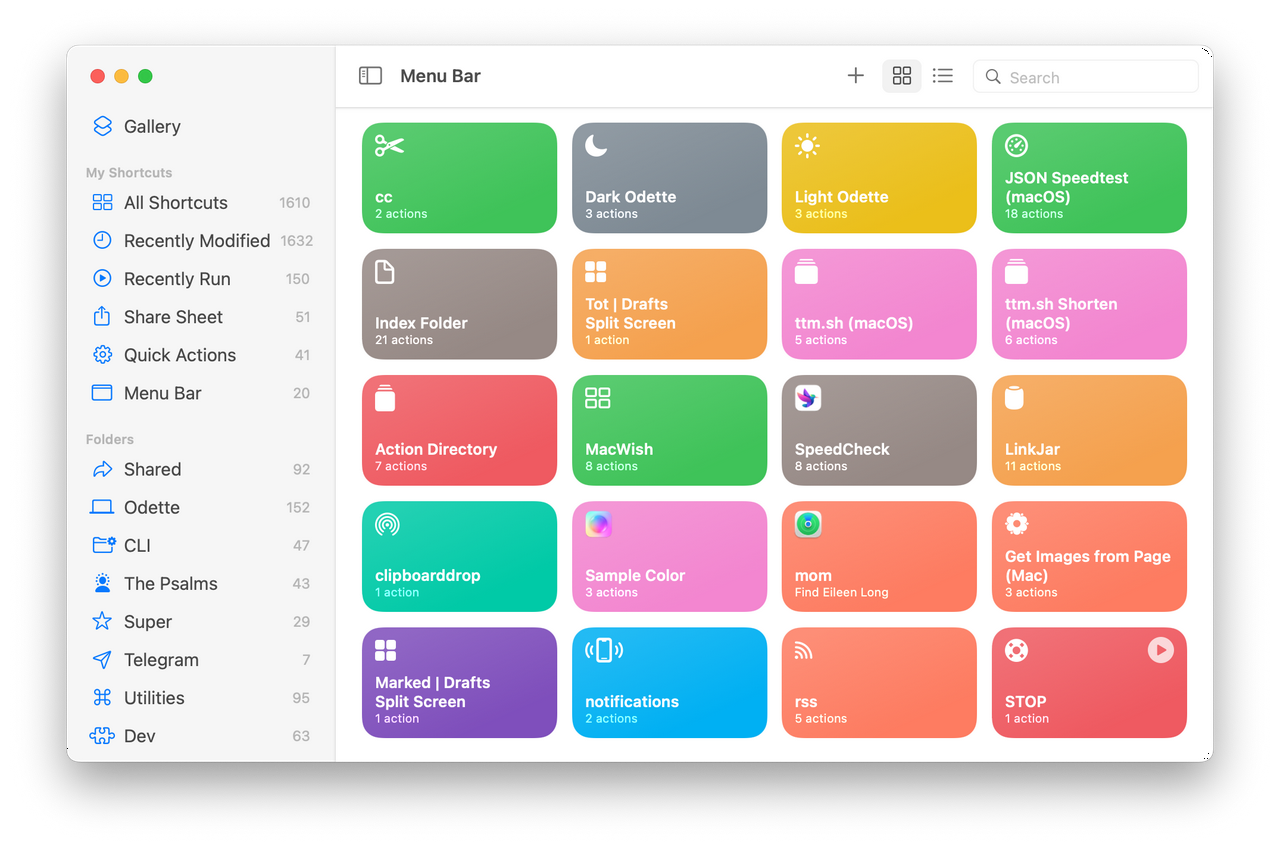
Task: Click grid icon on Tot Drafts shortcut
Action: coord(596,272)
